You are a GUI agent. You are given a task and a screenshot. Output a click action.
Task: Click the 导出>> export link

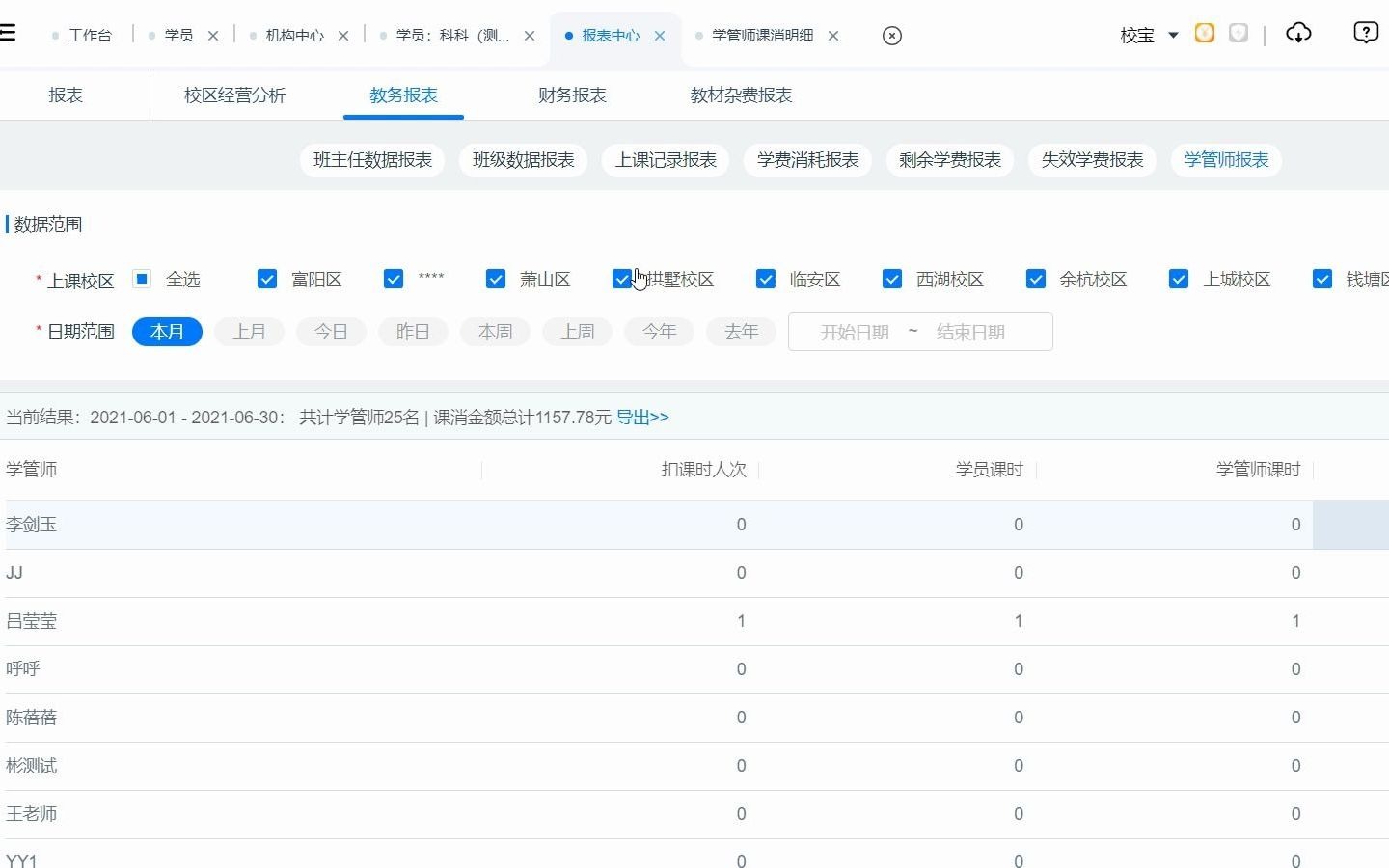[x=642, y=418]
